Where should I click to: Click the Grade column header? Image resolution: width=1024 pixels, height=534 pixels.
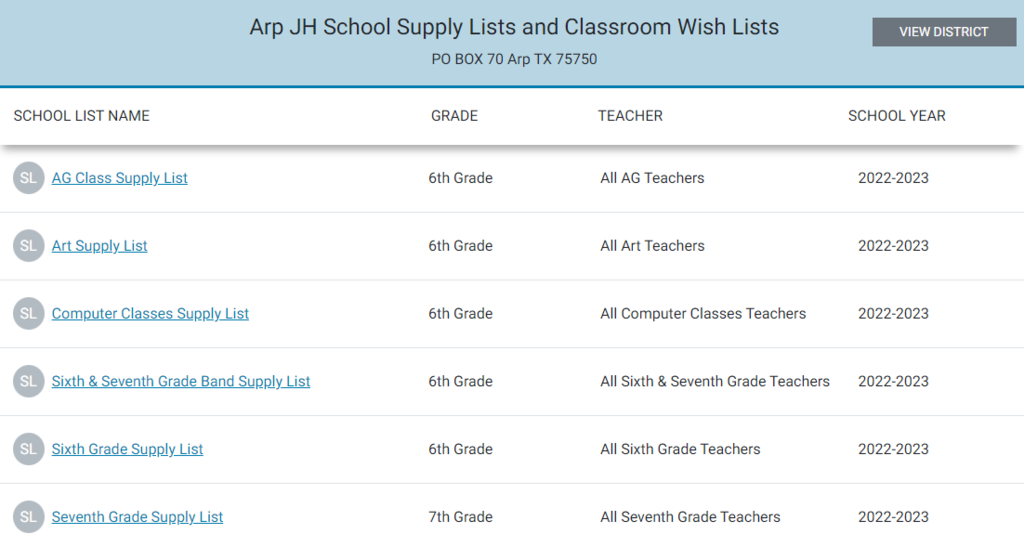pos(455,116)
